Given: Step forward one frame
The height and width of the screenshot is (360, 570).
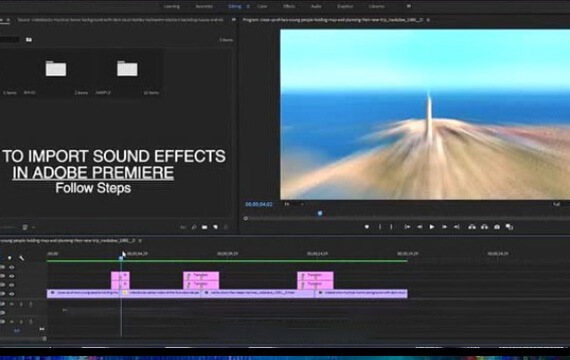Looking at the screenshot, I should (x=444, y=227).
